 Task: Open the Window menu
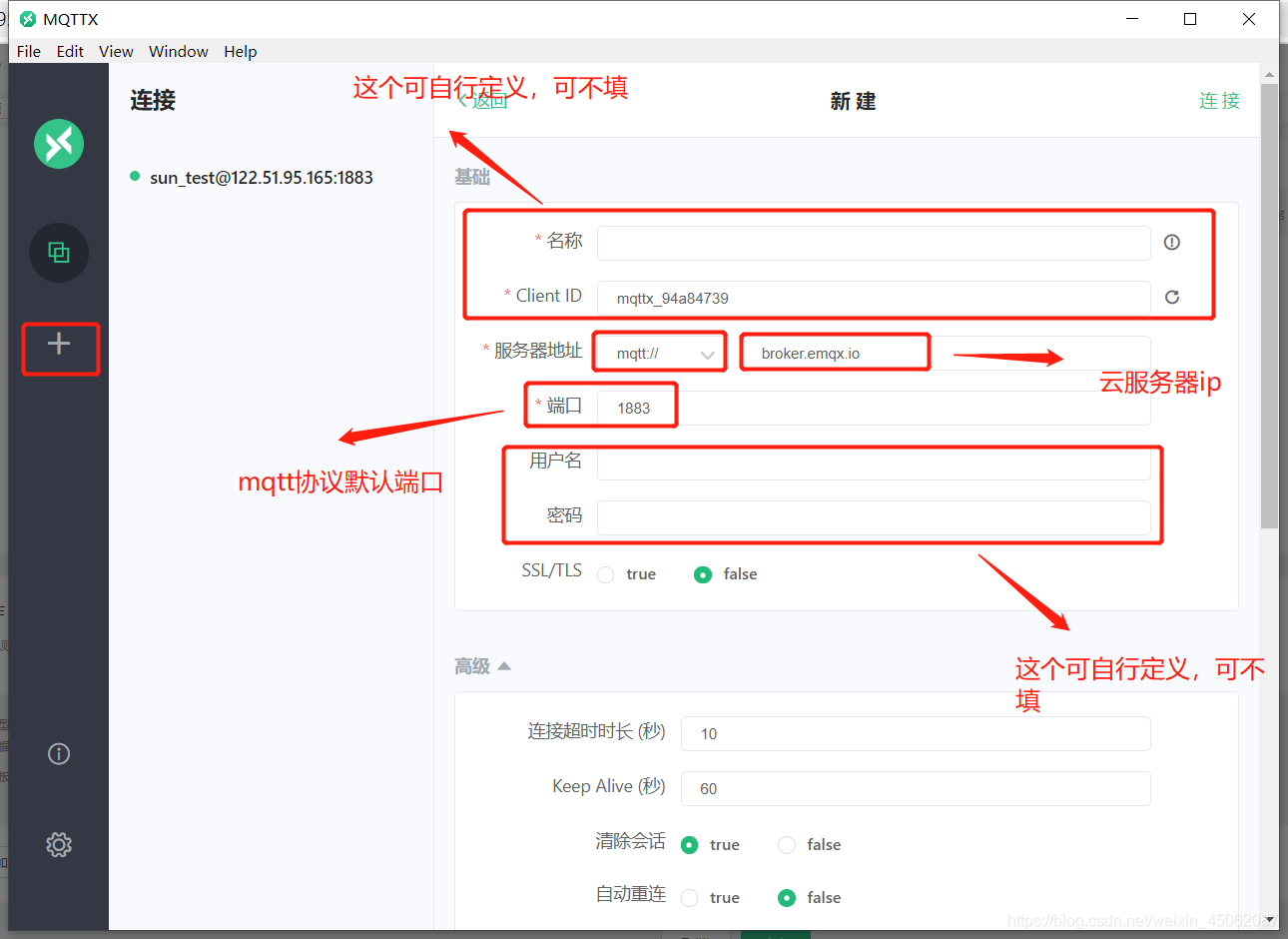tap(179, 51)
